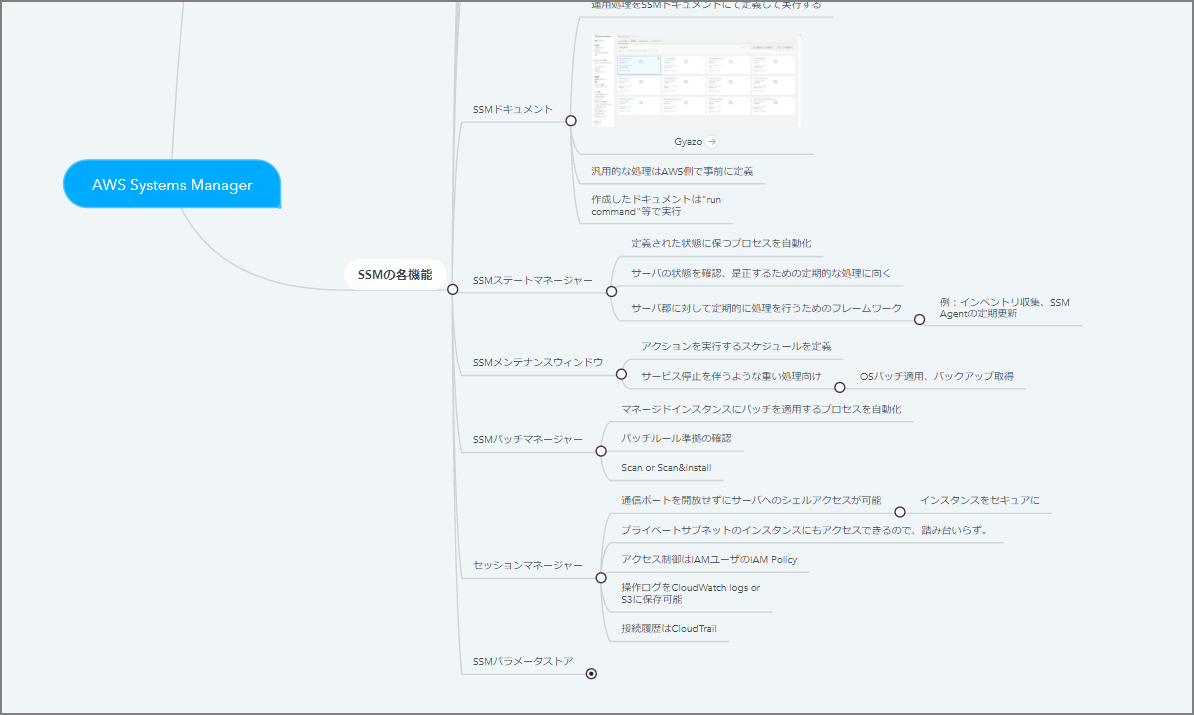Select the AWS Systems Manager root node

(x=172, y=185)
